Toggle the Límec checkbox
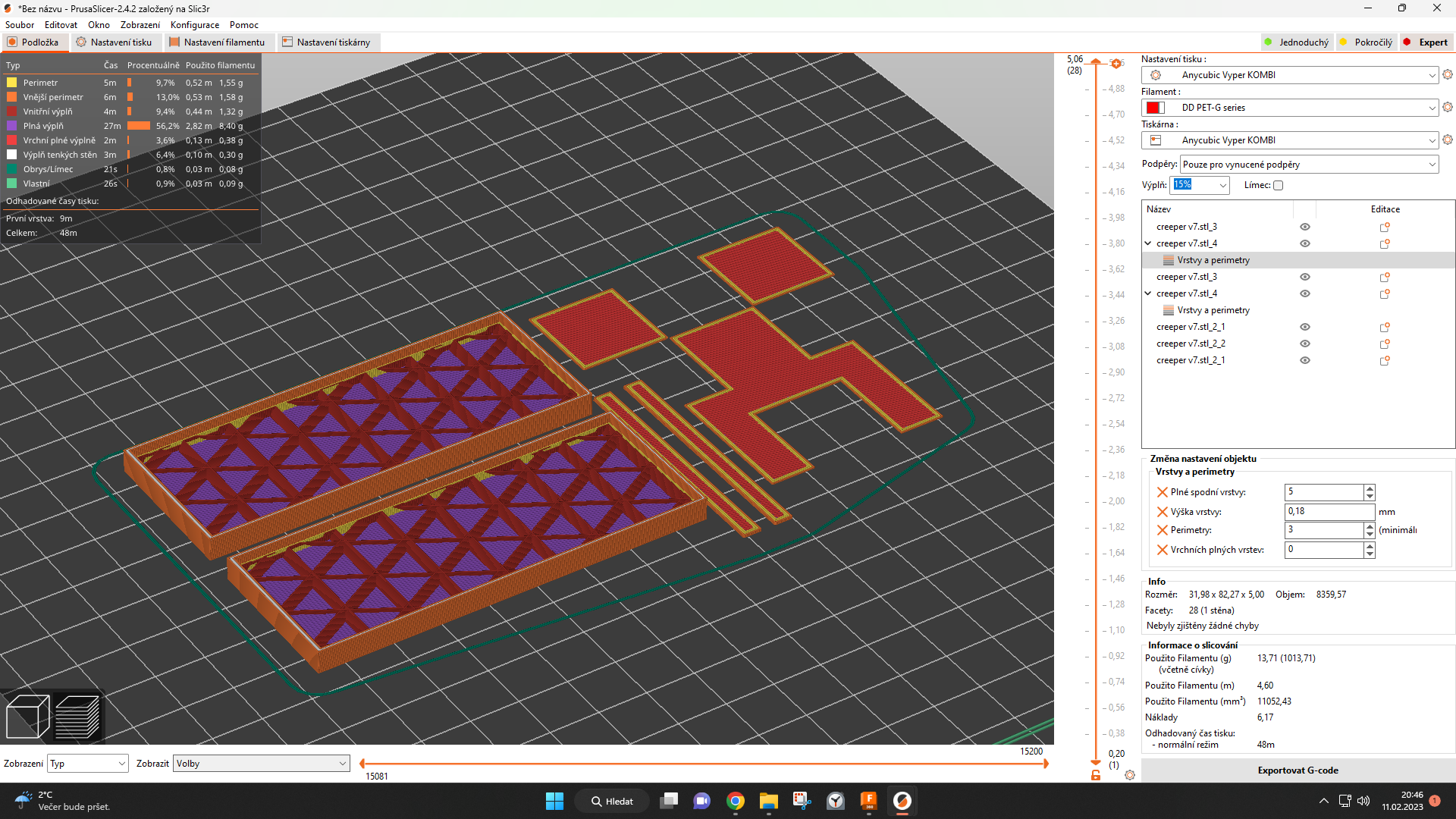The width and height of the screenshot is (1456, 819). tap(1278, 185)
